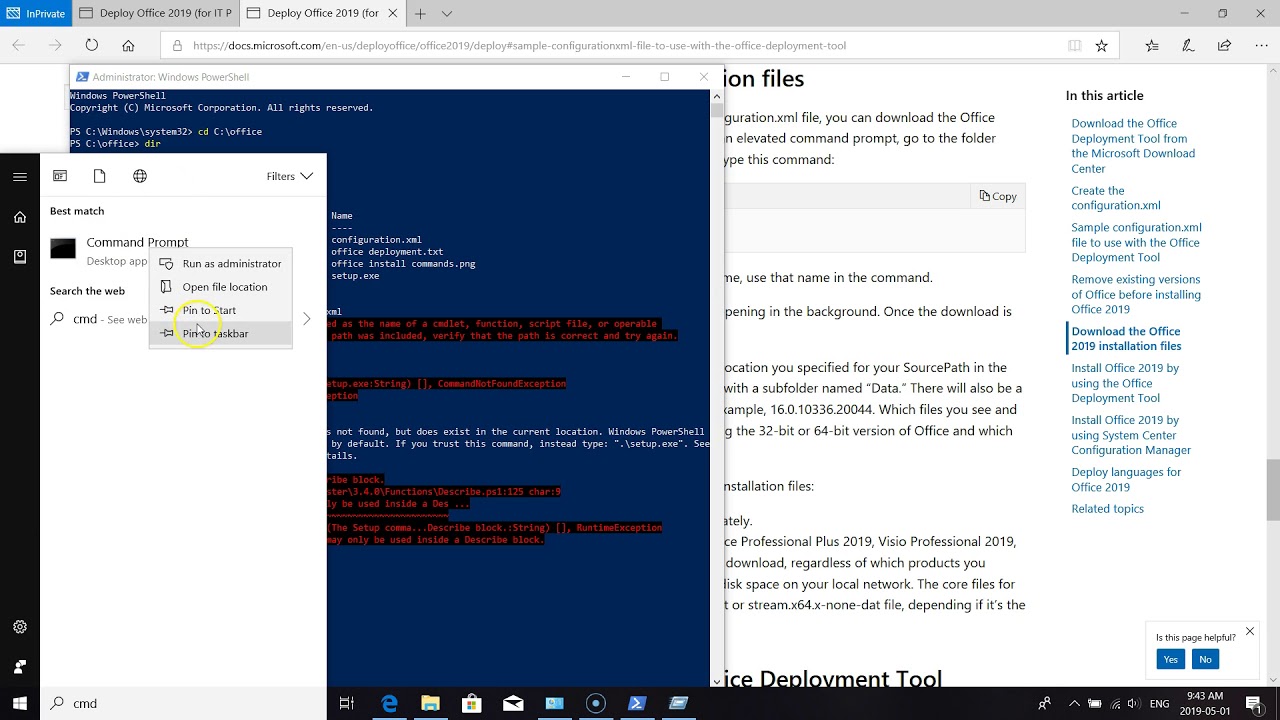The width and height of the screenshot is (1280, 720).
Task: Open the Notebook icon in search sidebar
Action: 20,257
